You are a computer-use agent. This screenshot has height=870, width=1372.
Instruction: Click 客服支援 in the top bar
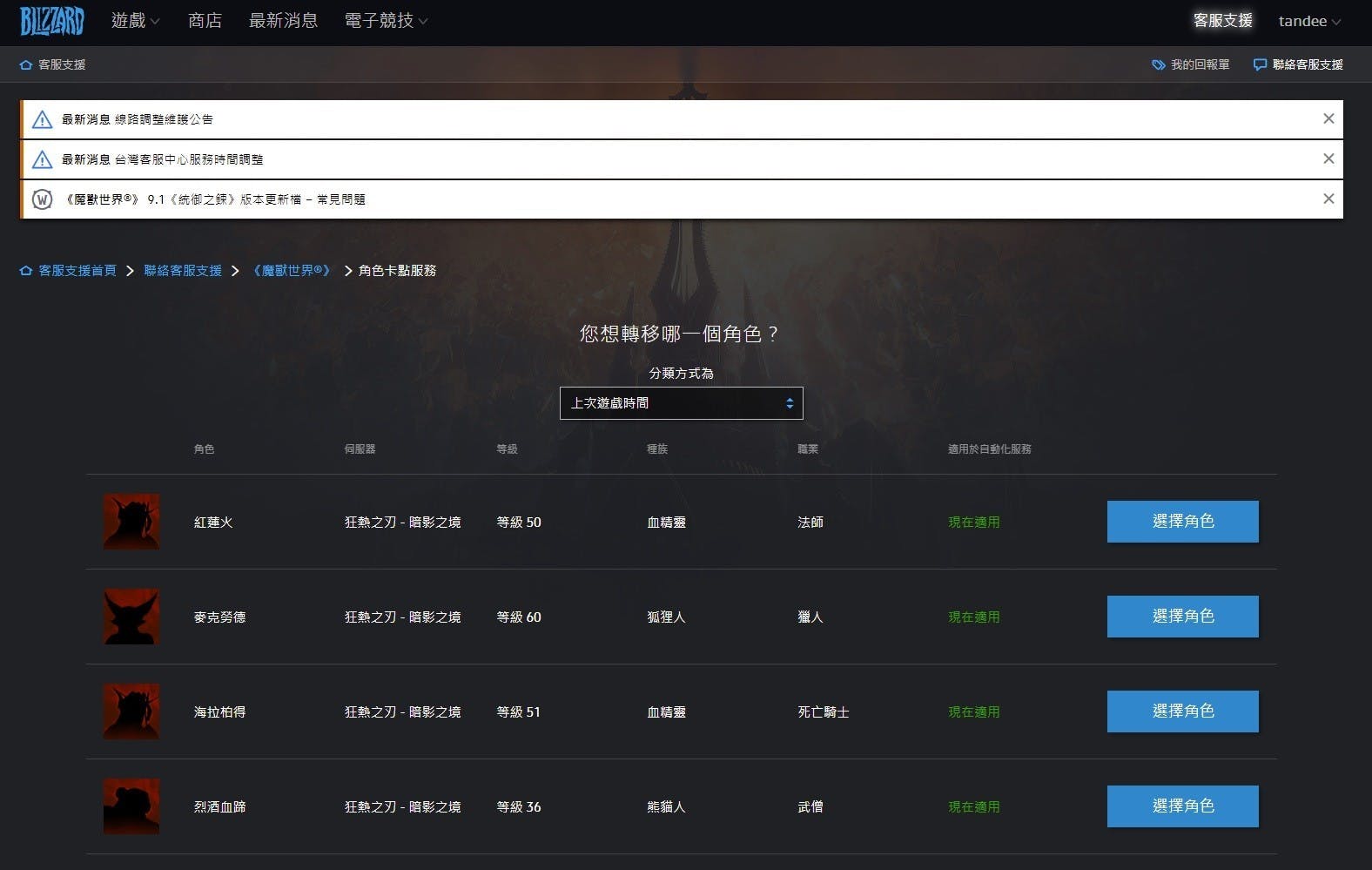(1222, 21)
